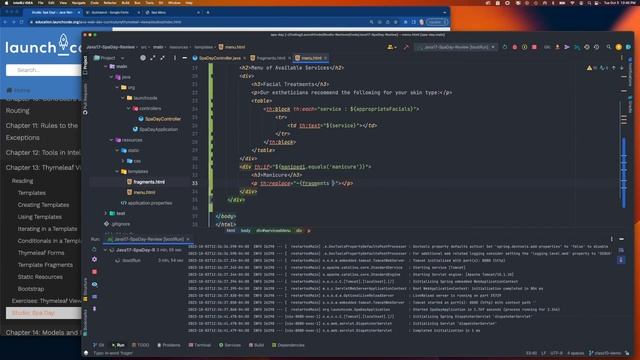Hide the Project panel with minus icon
Screen dimensions: 640x360
coord(184,58)
